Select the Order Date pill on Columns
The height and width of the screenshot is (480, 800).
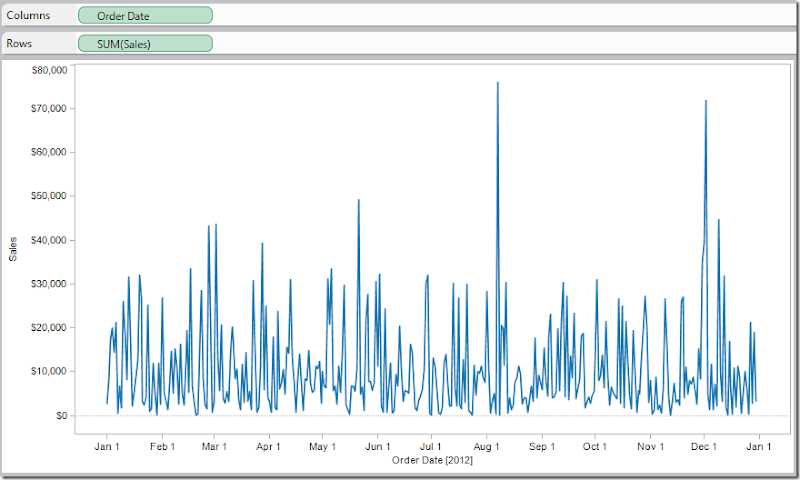pos(145,15)
